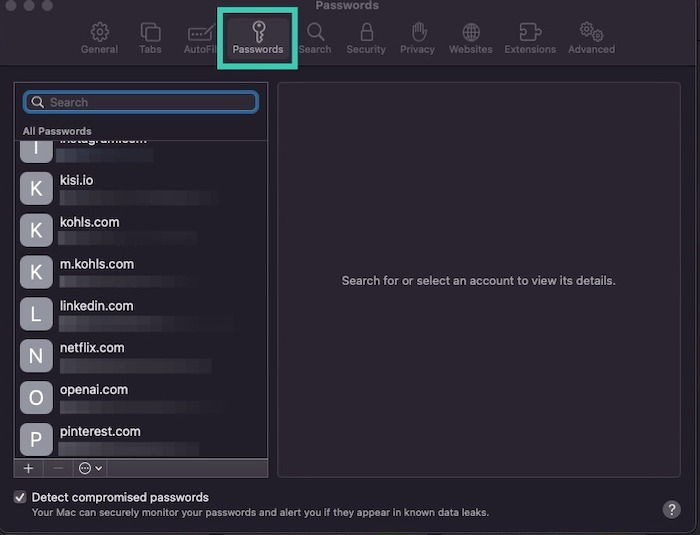This screenshot has height=535, width=700.
Task: Add a new password with plus button
Action: 29,468
